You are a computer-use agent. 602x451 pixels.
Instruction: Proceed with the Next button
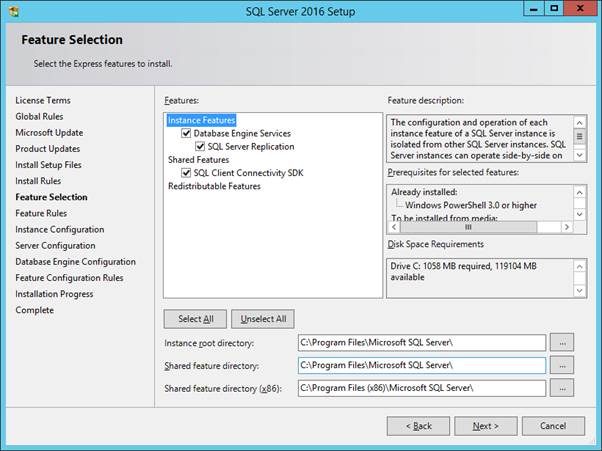[x=486, y=426]
